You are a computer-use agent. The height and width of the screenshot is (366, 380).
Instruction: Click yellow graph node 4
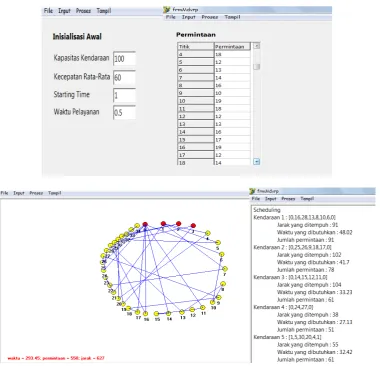(208, 233)
